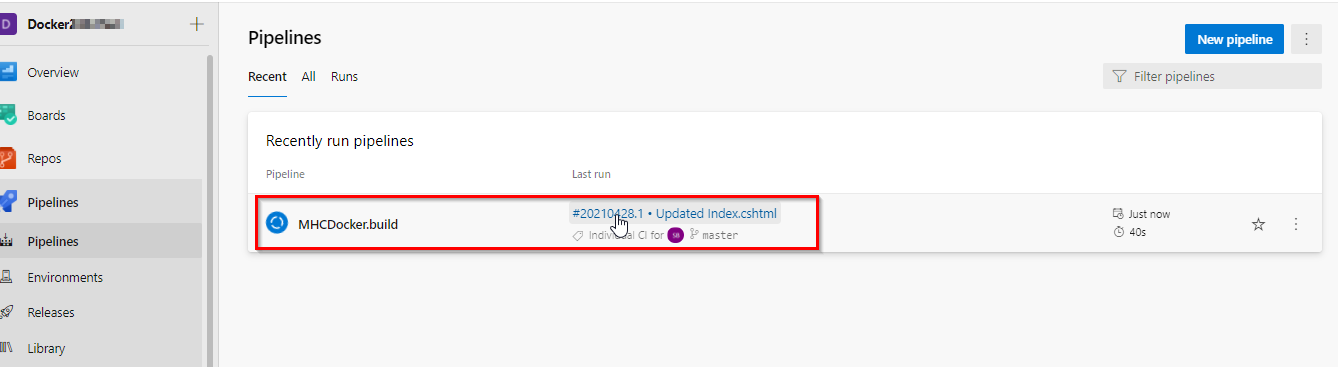Click the Pipelines rocket icon in sidebar
This screenshot has height=367, width=1338.
(8, 202)
